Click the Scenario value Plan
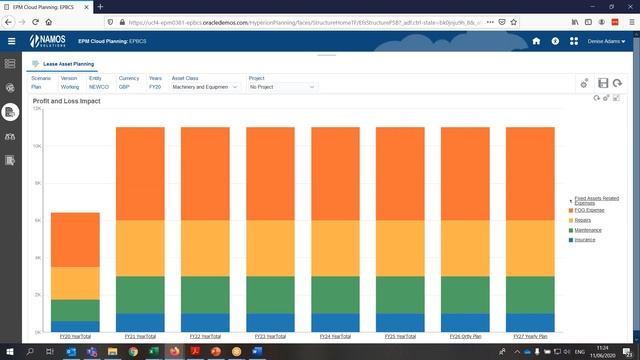This screenshot has width=640, height=360. tap(36, 87)
